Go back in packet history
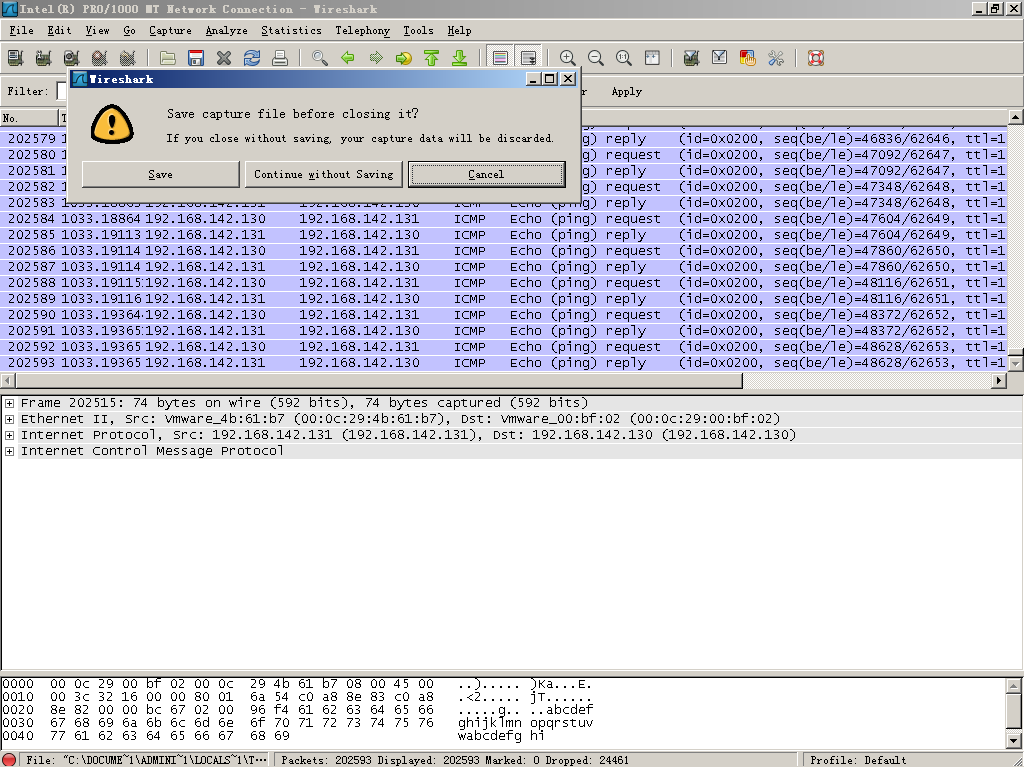The width and height of the screenshot is (1024, 768). point(347,58)
